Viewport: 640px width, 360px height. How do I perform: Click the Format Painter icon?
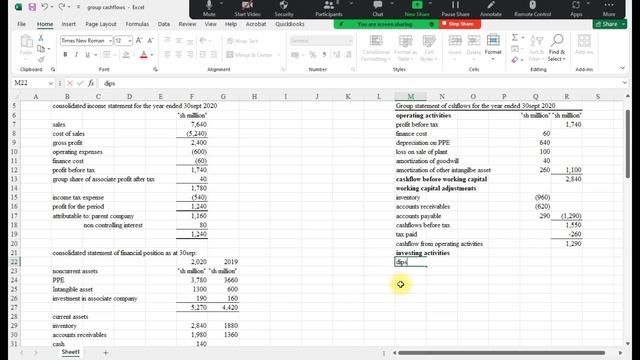tap(41, 60)
